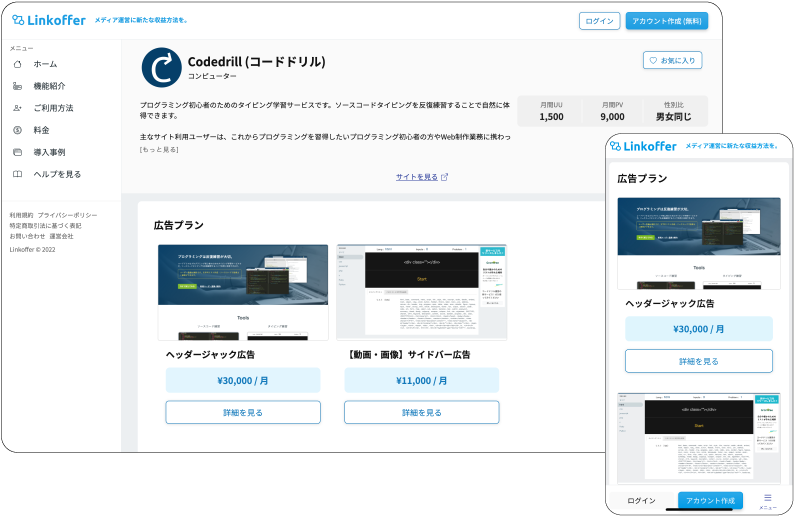Viewport: 794px width, 516px height.
Task: Toggle the お気に入り favorite heart button
Action: pyautogui.click(x=672, y=60)
